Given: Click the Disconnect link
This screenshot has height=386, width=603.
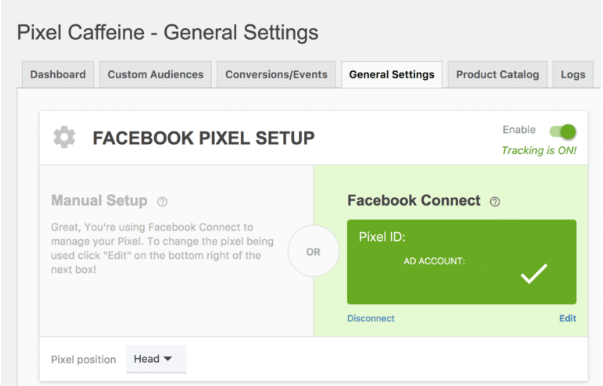Looking at the screenshot, I should click(x=371, y=318).
